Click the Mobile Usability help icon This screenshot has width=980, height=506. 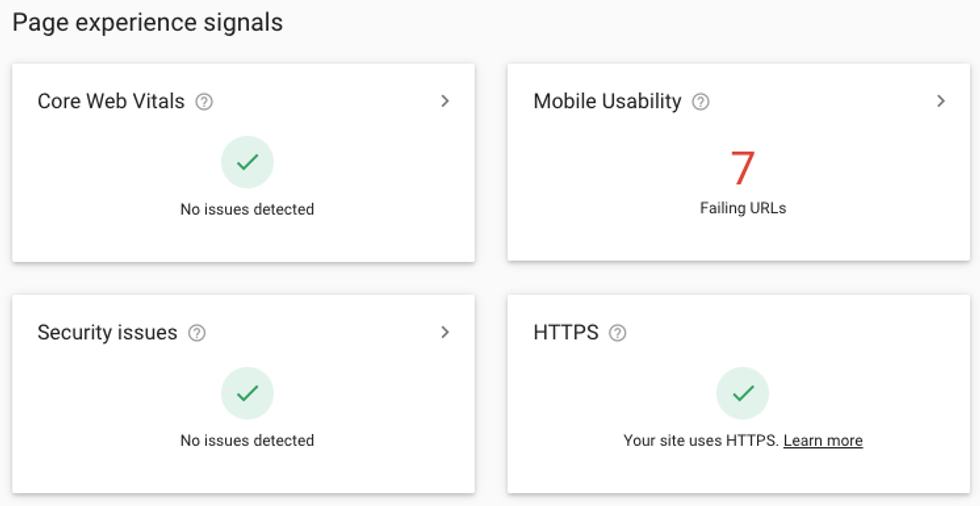pyautogui.click(x=701, y=101)
